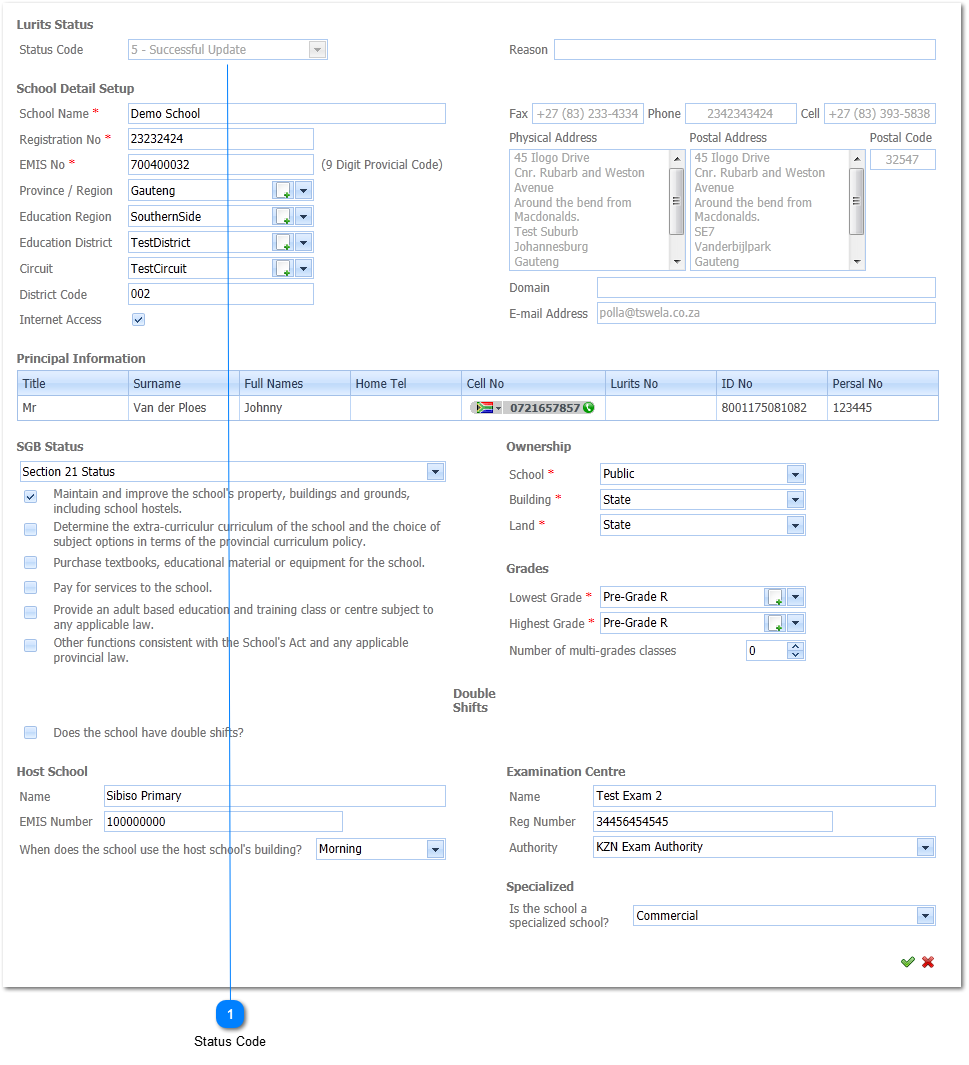Open the country flag selector in Cell No
The height and width of the screenshot is (1065, 969).
pos(488,408)
